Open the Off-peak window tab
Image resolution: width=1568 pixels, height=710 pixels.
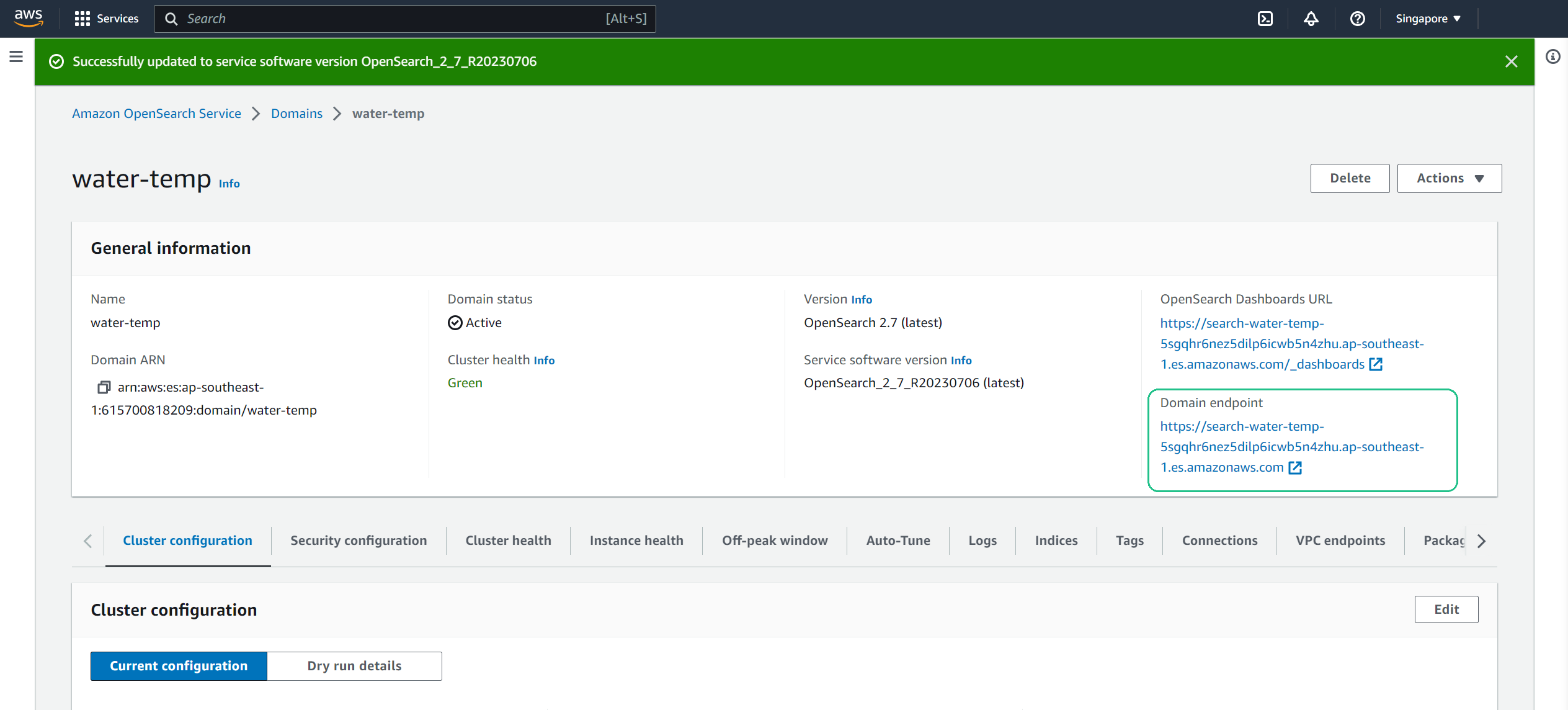[775, 541]
